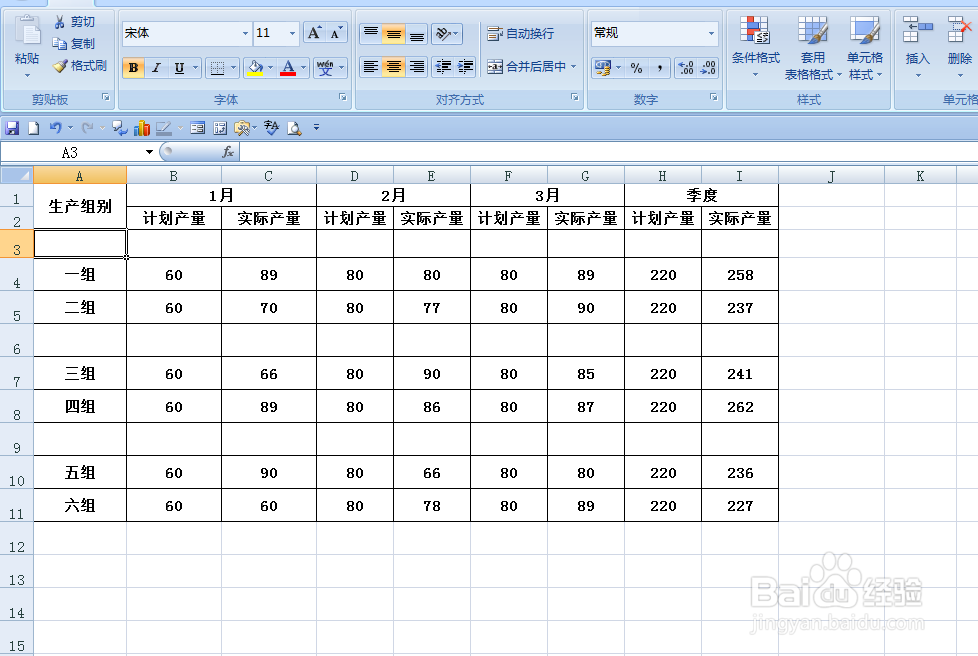Undo the last action
The width and height of the screenshot is (978, 656).
tap(56, 128)
